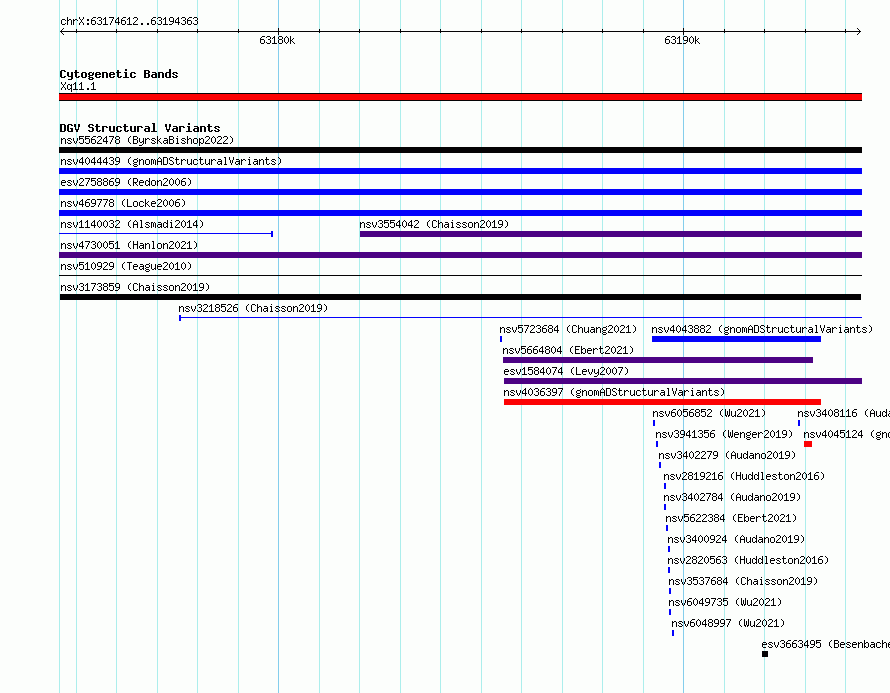The width and height of the screenshot is (890, 693).
Task: Select nsv5622384 (Ebert2021) label
Action: point(731,518)
